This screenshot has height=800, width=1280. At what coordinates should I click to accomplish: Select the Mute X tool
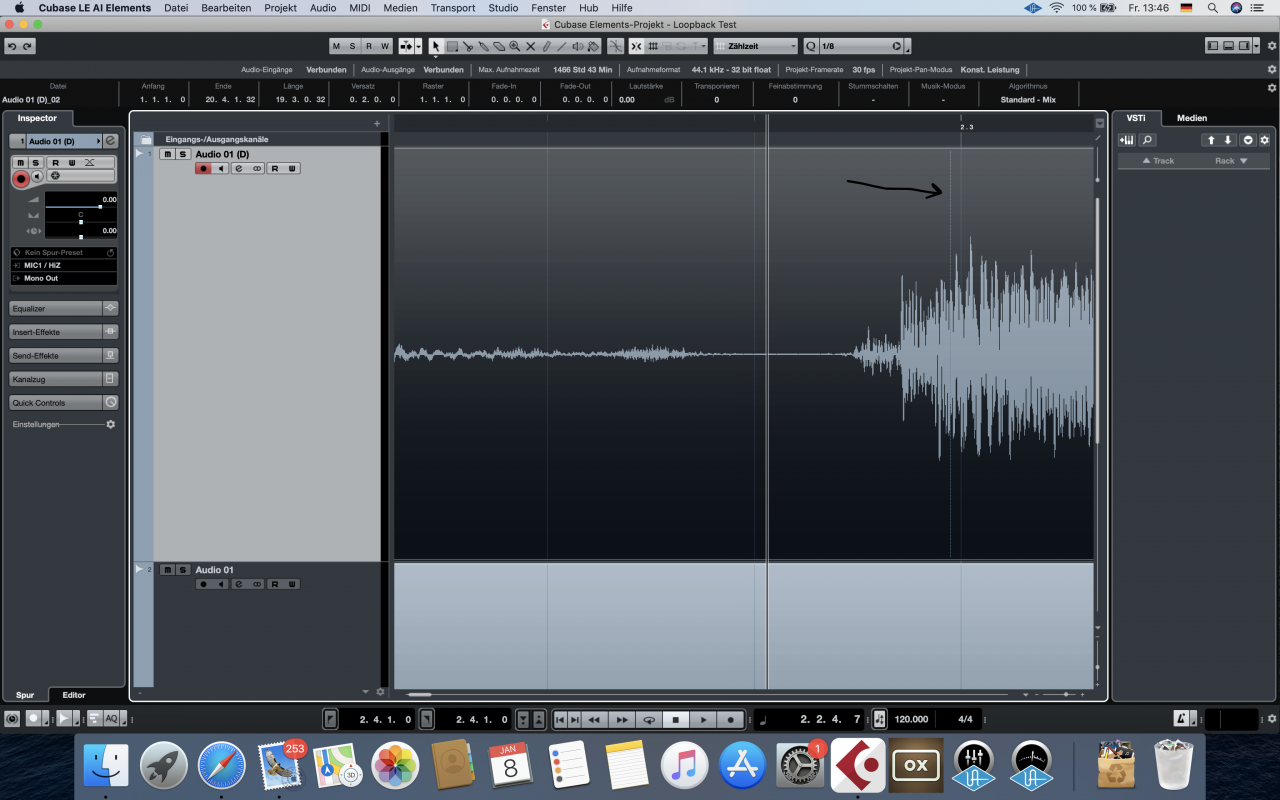pyautogui.click(x=531, y=46)
